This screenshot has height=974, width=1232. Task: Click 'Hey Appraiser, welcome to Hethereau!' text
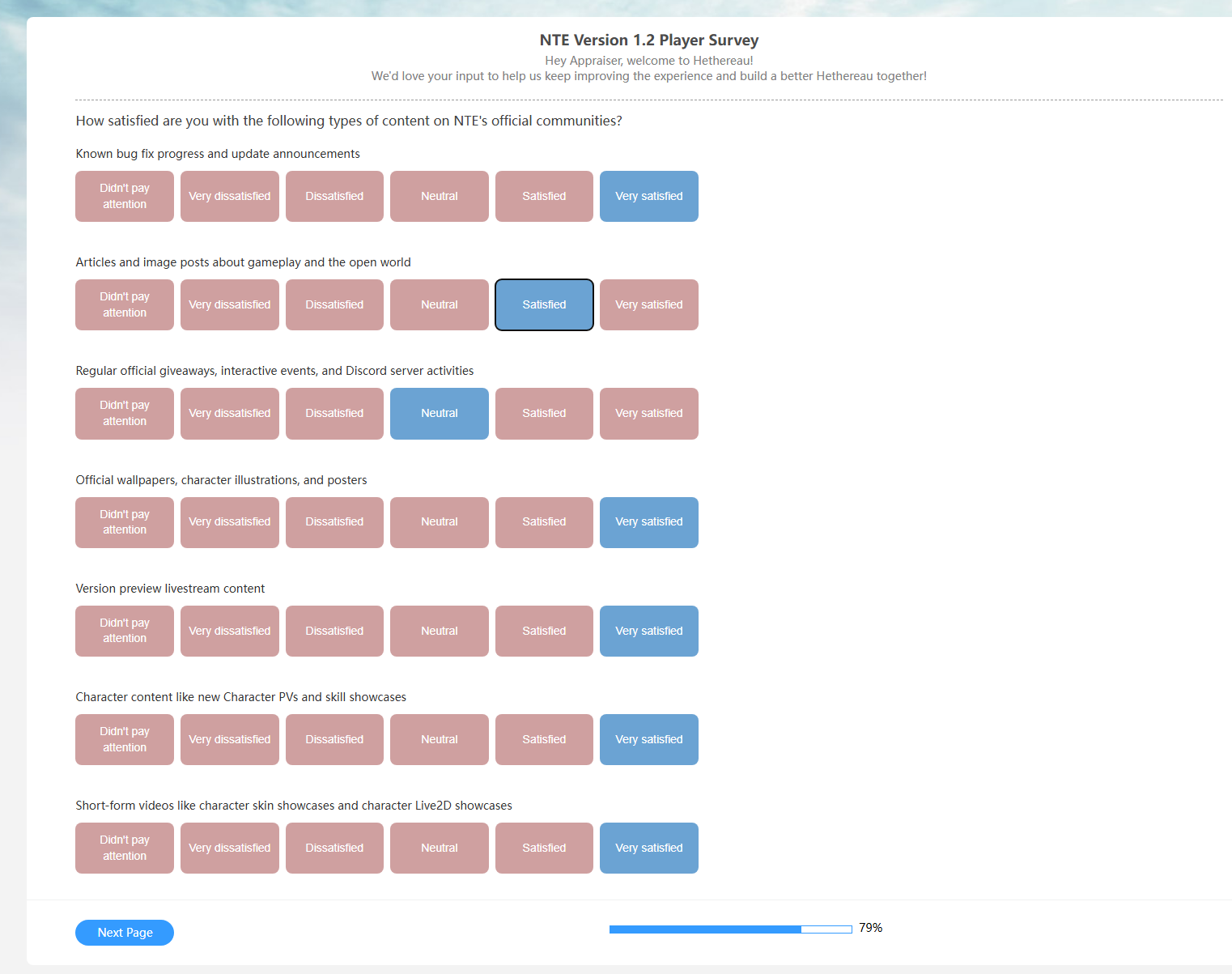pyautogui.click(x=649, y=61)
